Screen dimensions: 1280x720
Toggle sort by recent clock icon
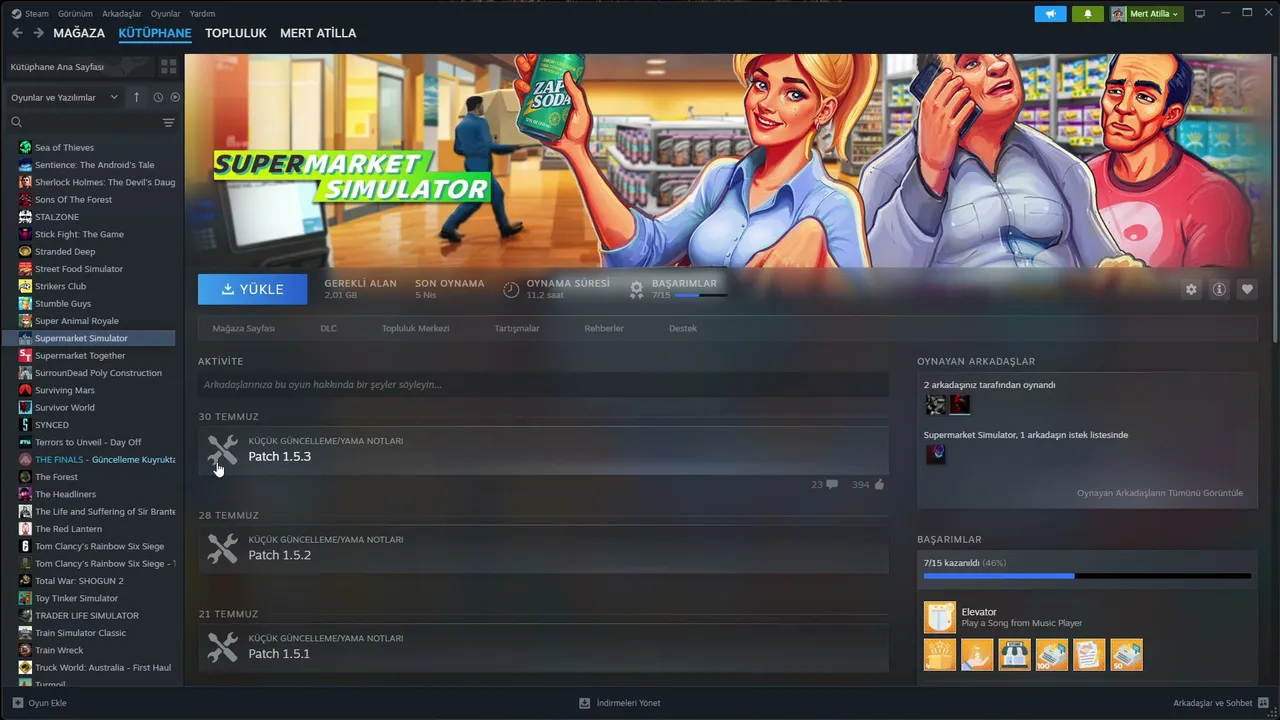pos(158,97)
